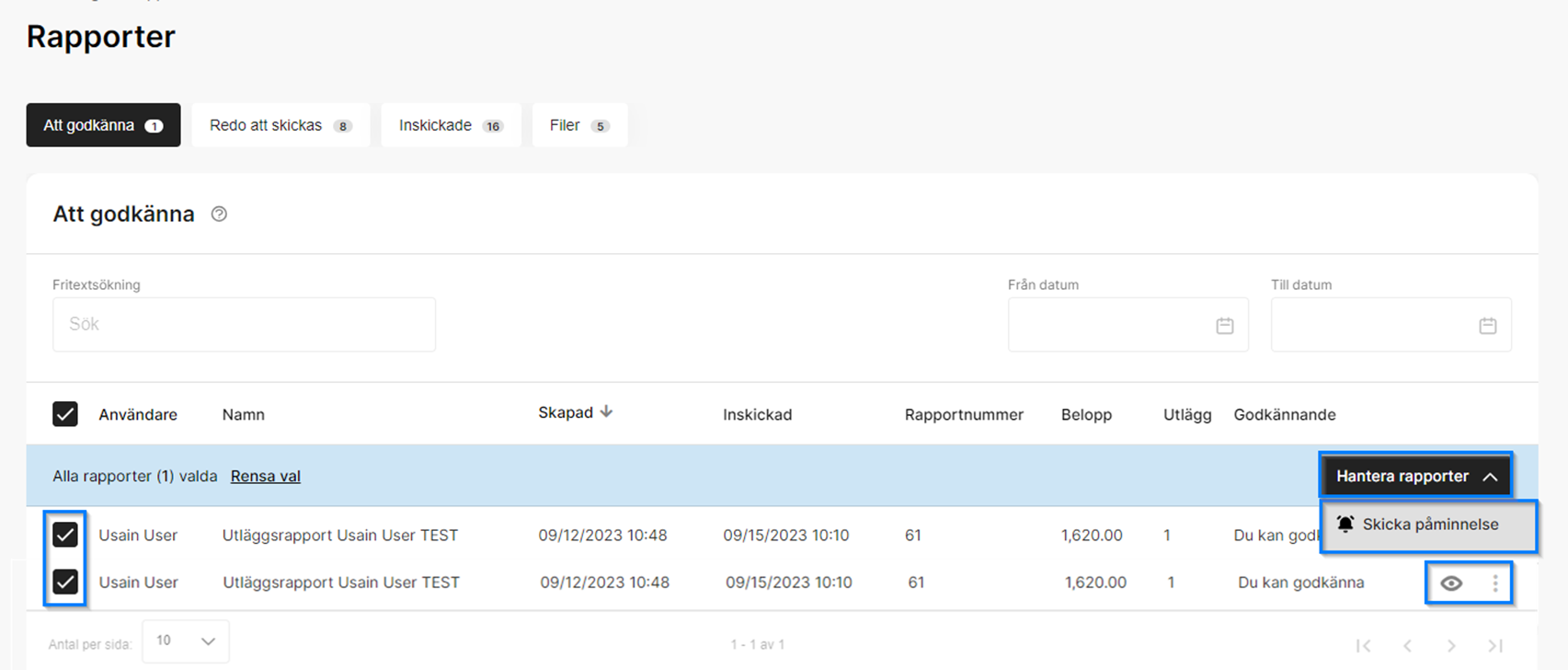
Task: Switch to the Inskickade tab
Action: click(450, 125)
